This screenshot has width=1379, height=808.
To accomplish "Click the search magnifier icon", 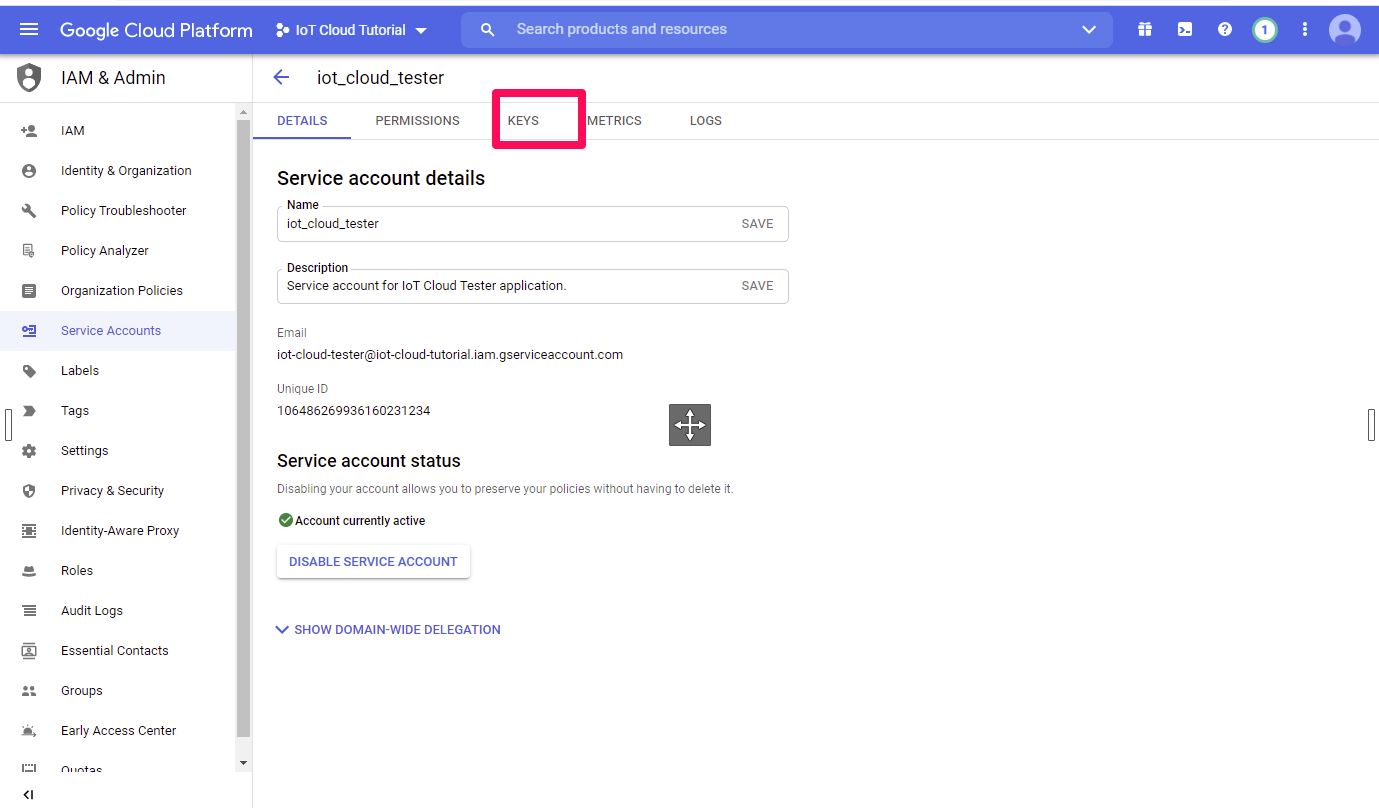I will coord(488,30).
